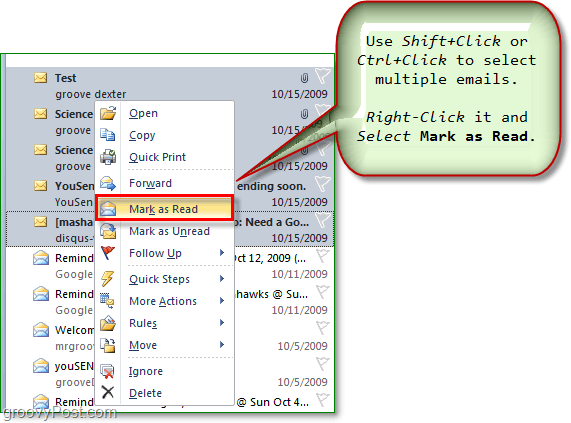Expand the Rules submenu arrow
571x423 pixels.
coord(222,323)
